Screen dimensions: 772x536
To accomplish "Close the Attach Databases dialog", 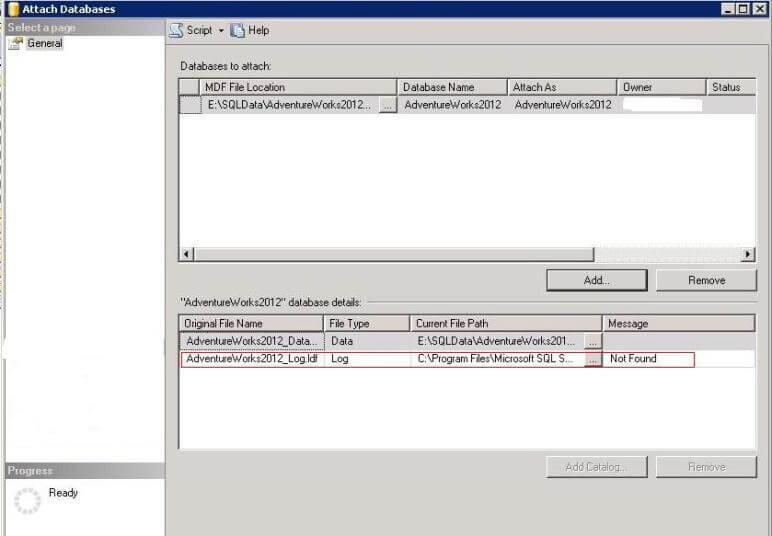I will [760, 9].
